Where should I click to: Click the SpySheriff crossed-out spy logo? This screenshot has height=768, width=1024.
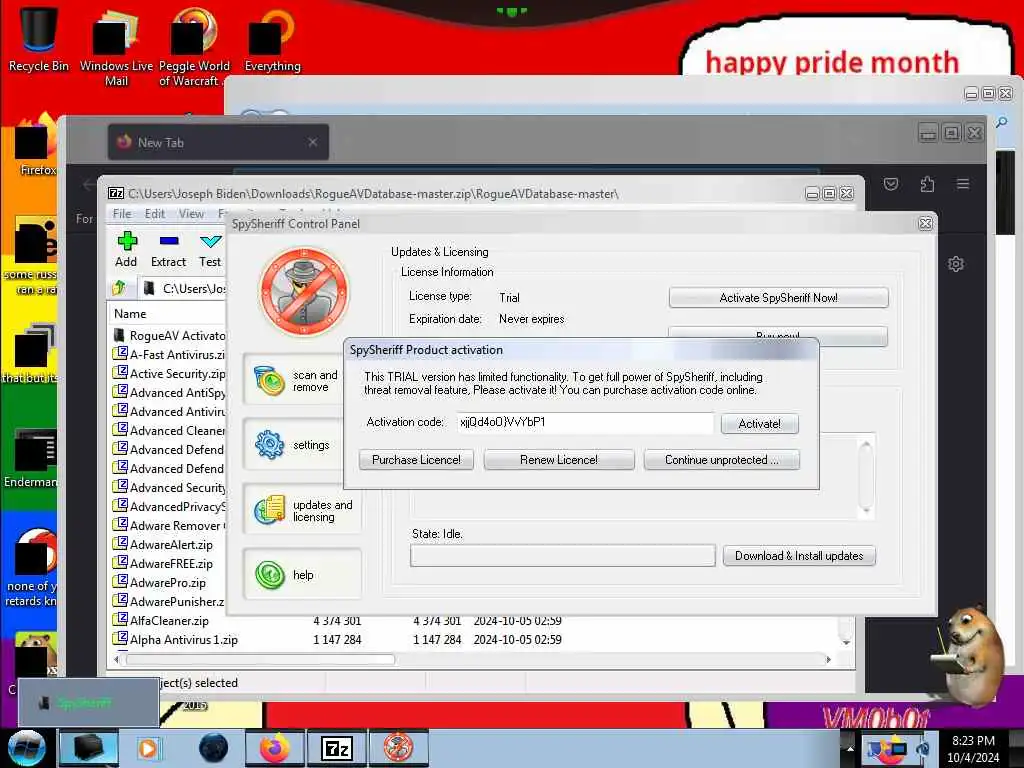point(304,292)
